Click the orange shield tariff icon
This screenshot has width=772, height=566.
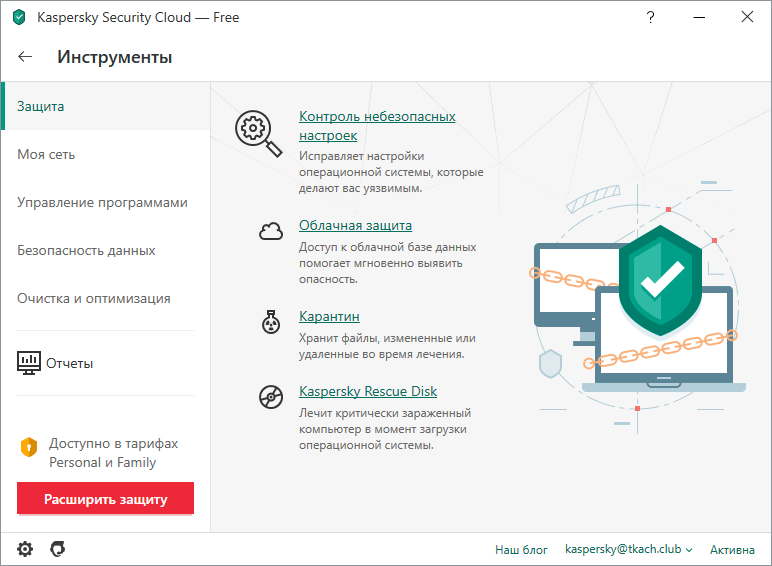point(29,447)
